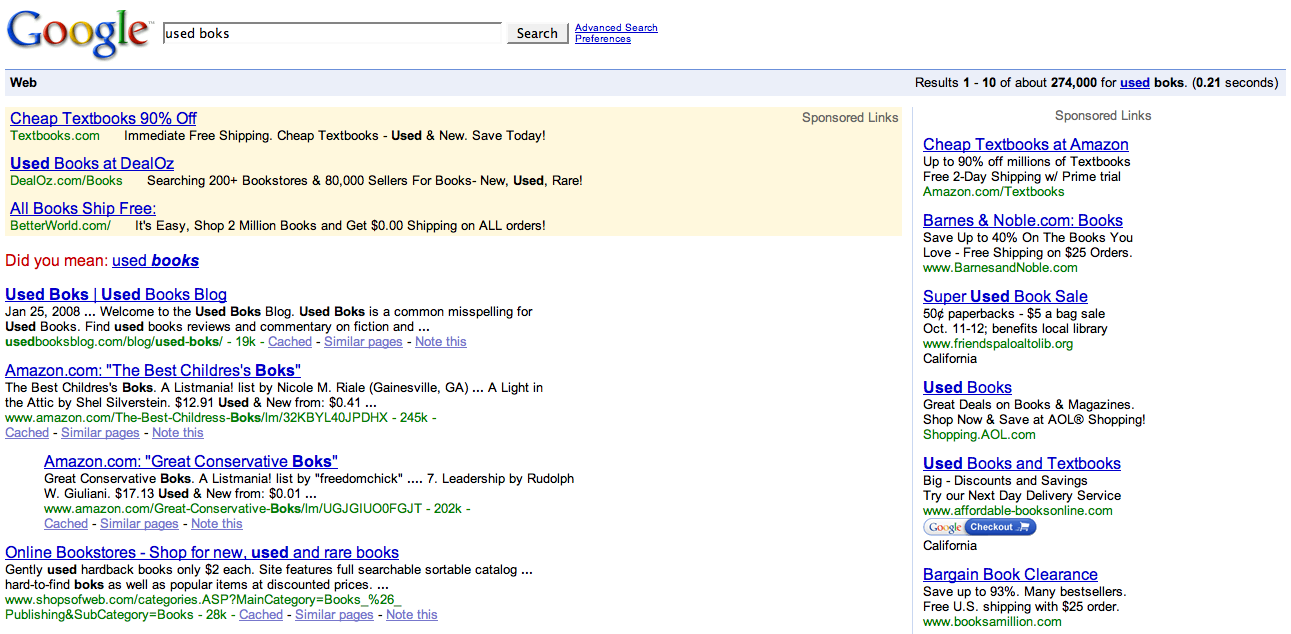
Task: Click the usedbooksblog.com result URL text
Action: tap(114, 342)
